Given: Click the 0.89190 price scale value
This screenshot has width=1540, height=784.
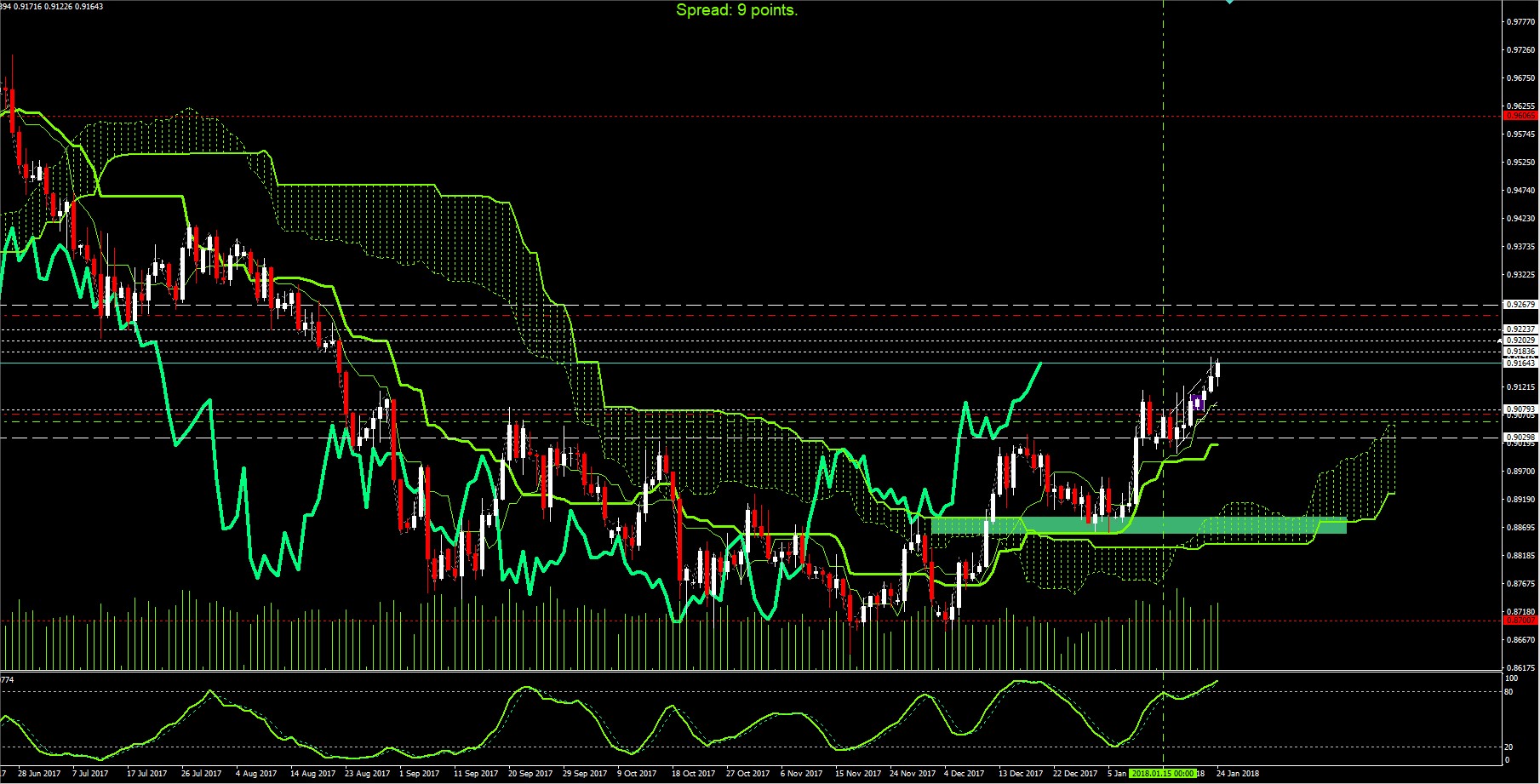Looking at the screenshot, I should point(1520,500).
